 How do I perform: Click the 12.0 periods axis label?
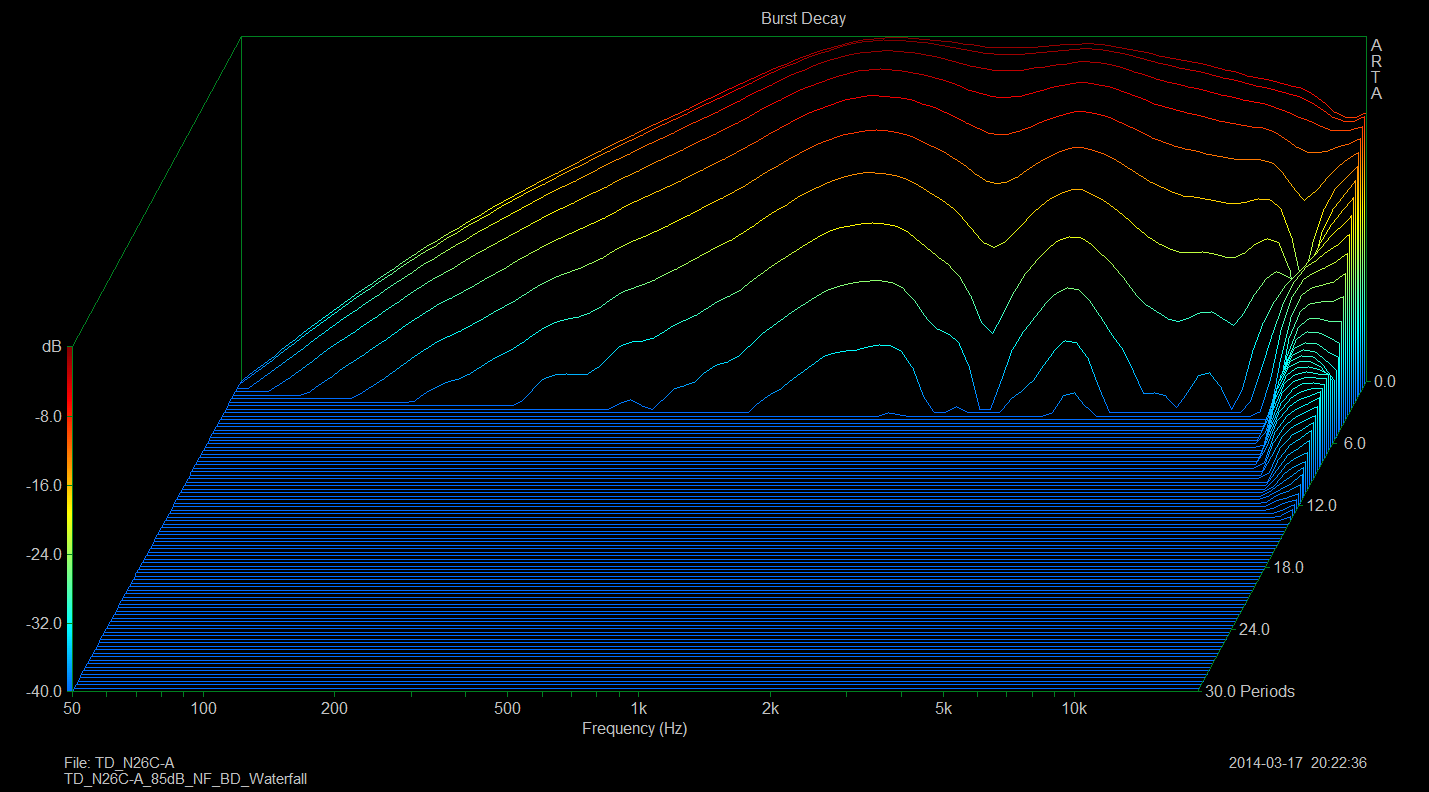(1321, 506)
